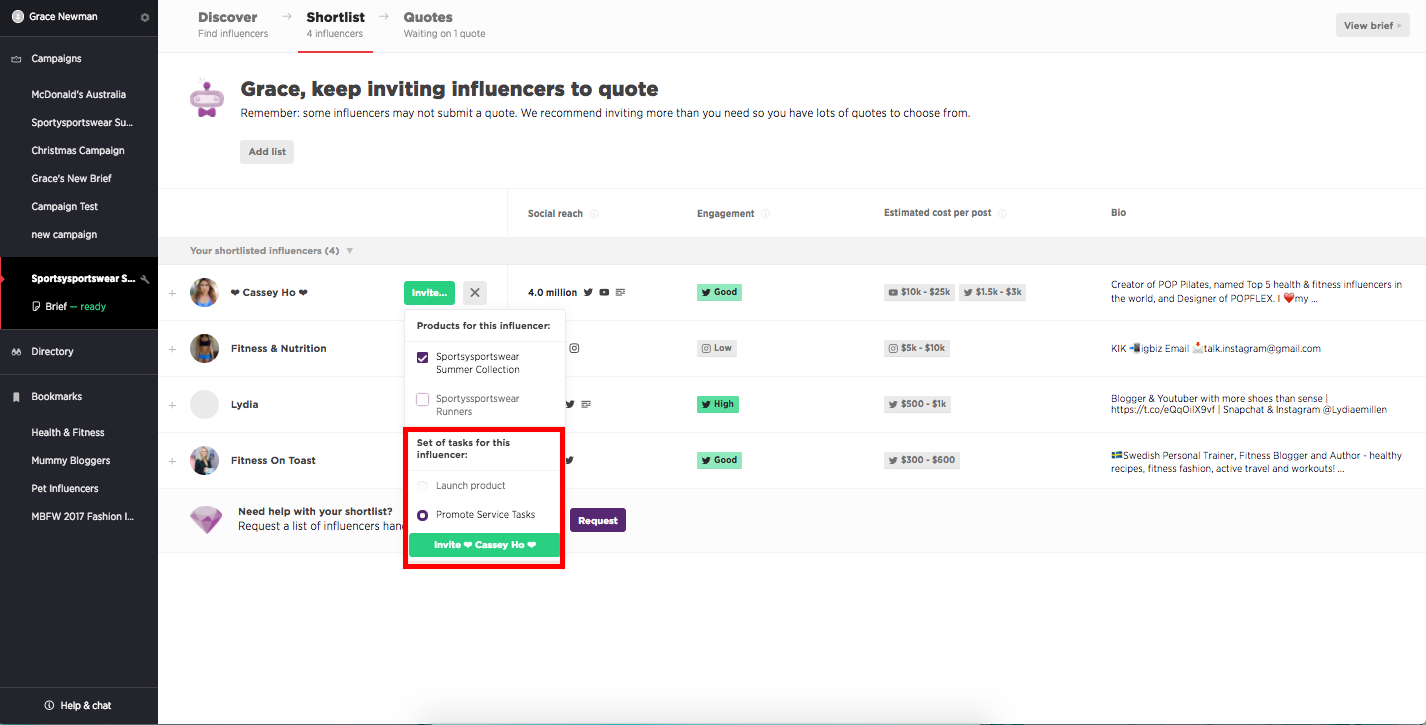The image size is (1426, 725).
Task: Click green Invite Cassey Ho confirm button
Action: [484, 545]
